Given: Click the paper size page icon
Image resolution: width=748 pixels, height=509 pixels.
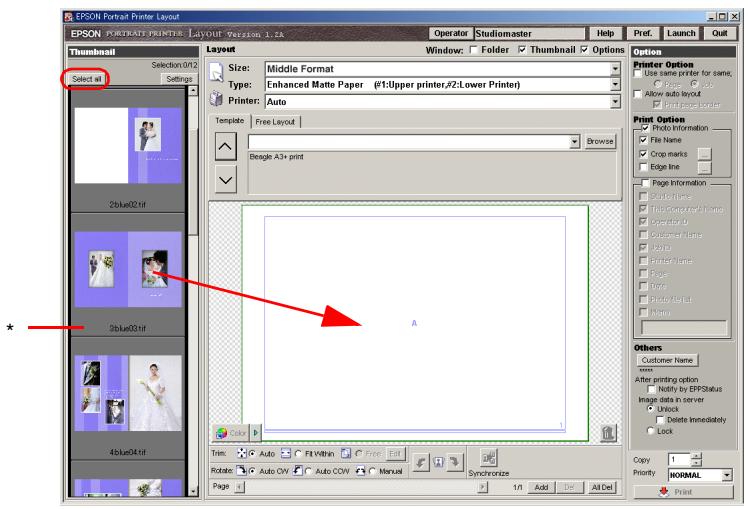Looking at the screenshot, I should tap(216, 72).
